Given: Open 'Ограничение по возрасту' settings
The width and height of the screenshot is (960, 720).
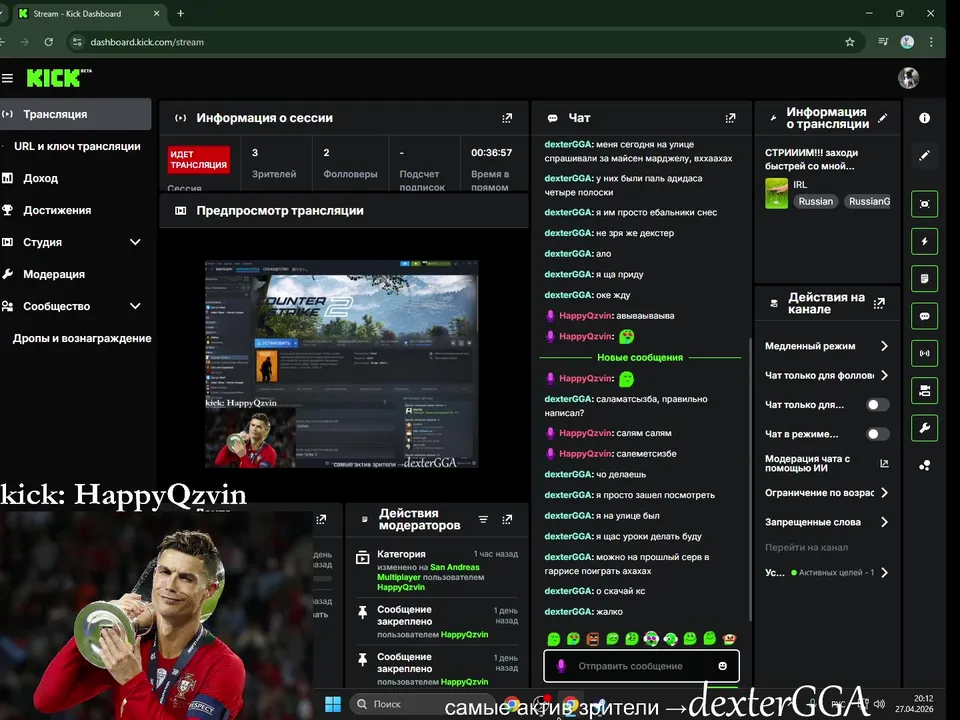Looking at the screenshot, I should click(827, 493).
